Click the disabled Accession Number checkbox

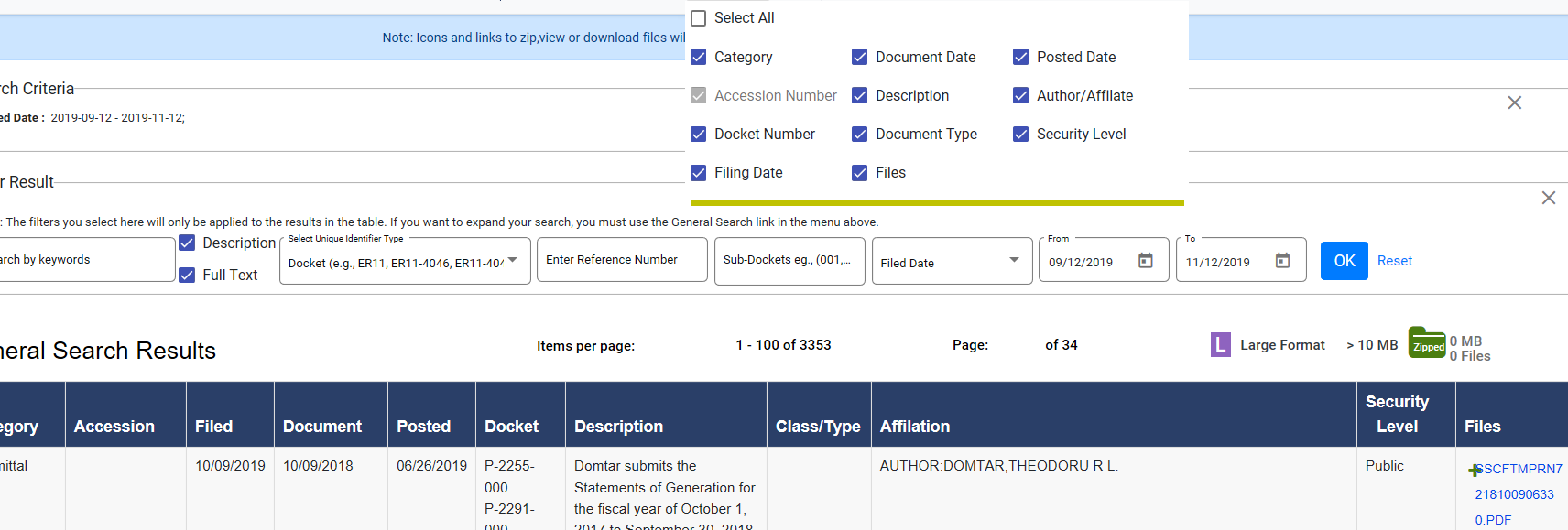tap(699, 95)
